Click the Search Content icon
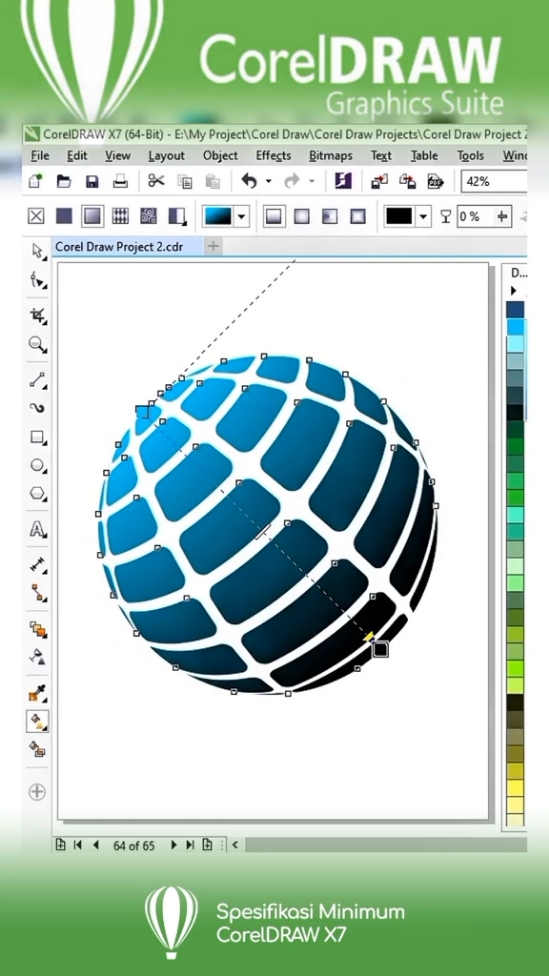549x976 pixels. coord(343,181)
